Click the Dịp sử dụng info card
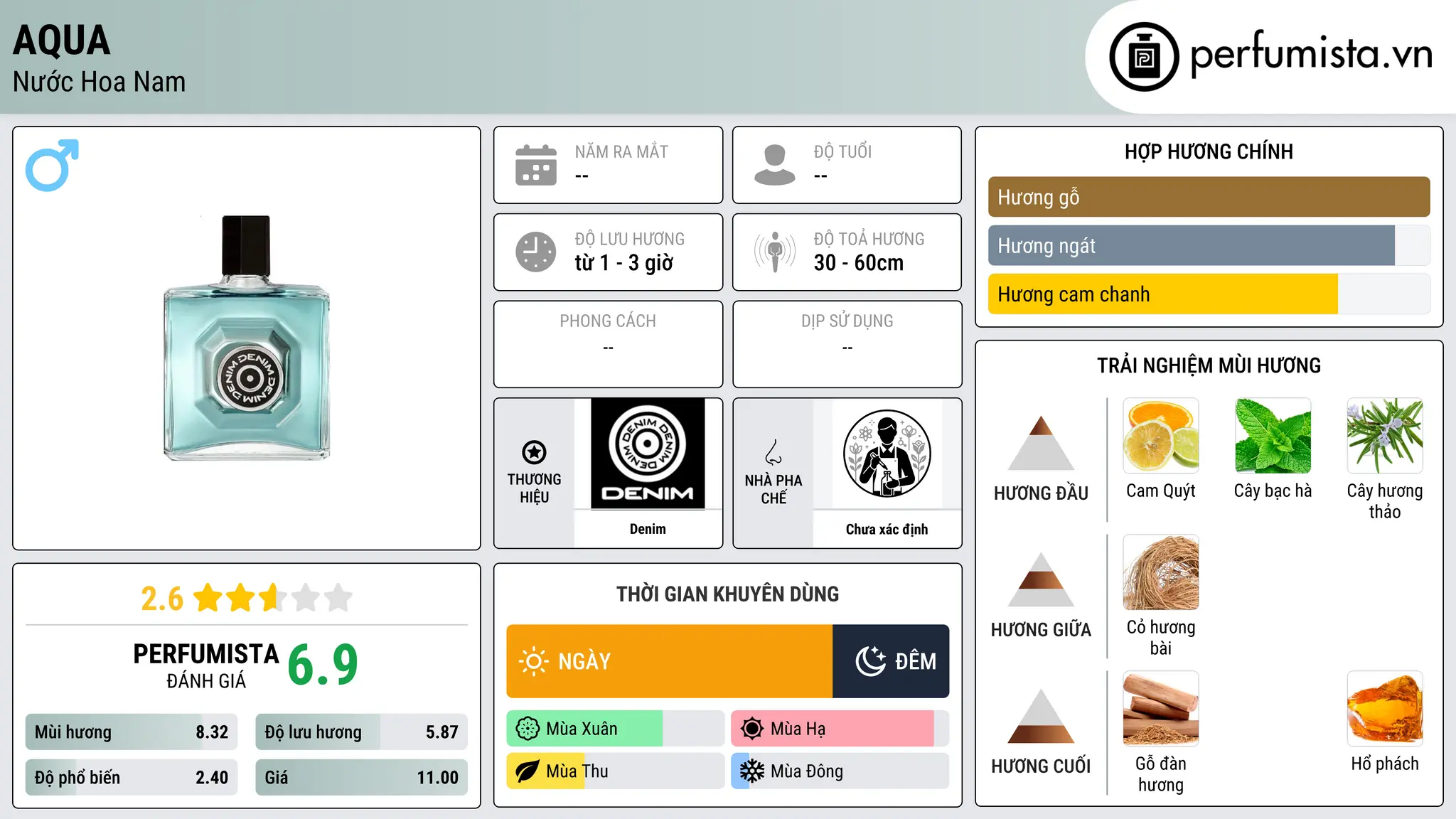This screenshot has width=1456, height=819. (847, 344)
